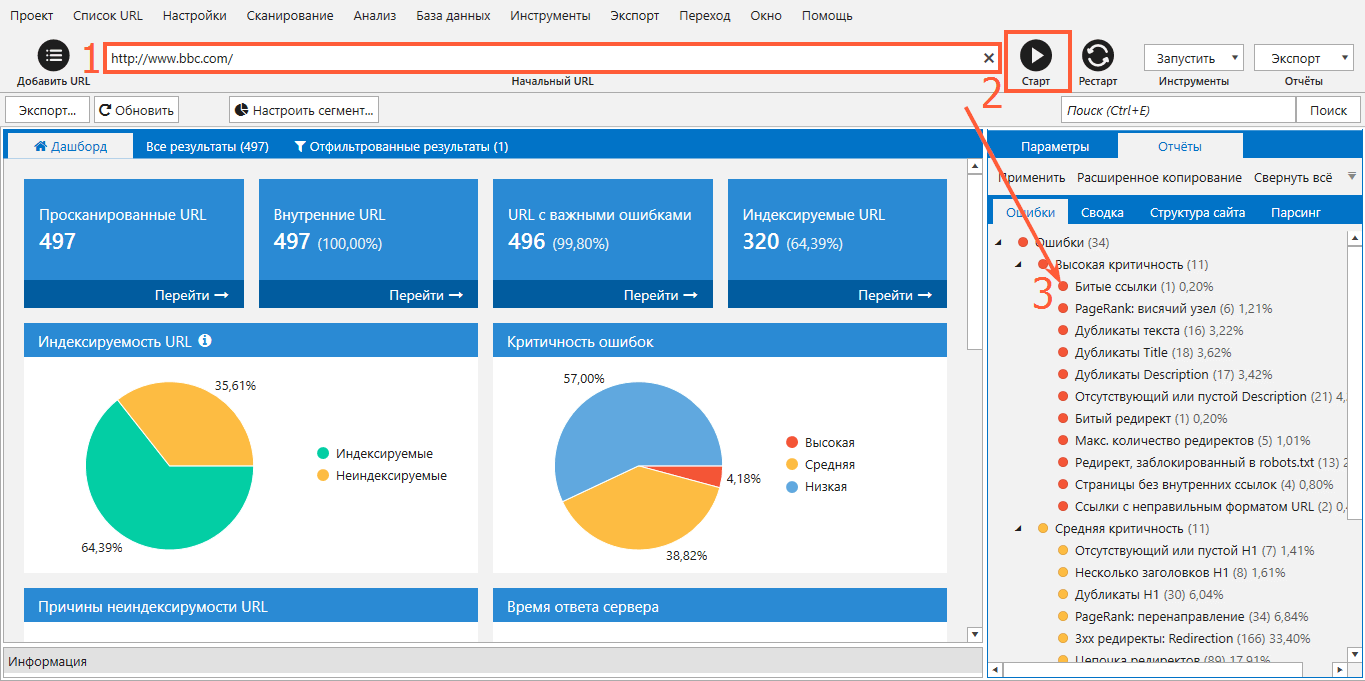Open the Структура сайта tab
The height and width of the screenshot is (681, 1365).
[x=1197, y=212]
